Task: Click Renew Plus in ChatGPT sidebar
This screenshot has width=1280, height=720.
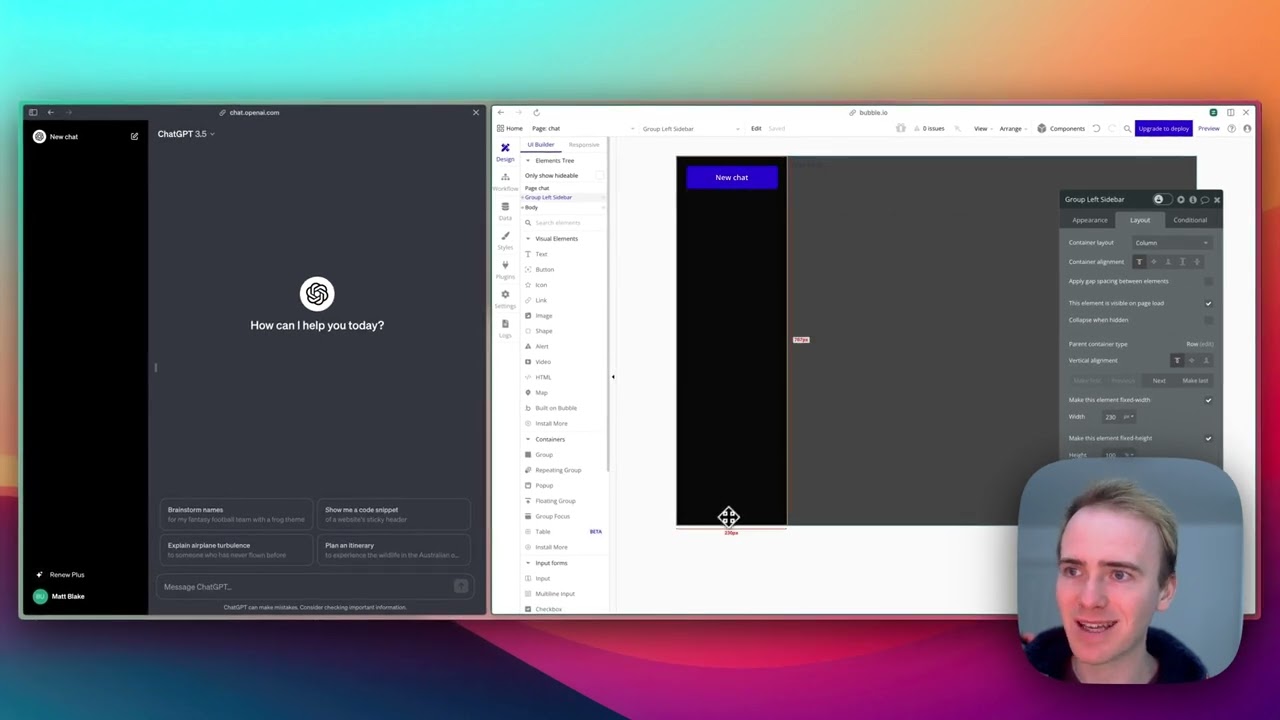Action: [60, 575]
